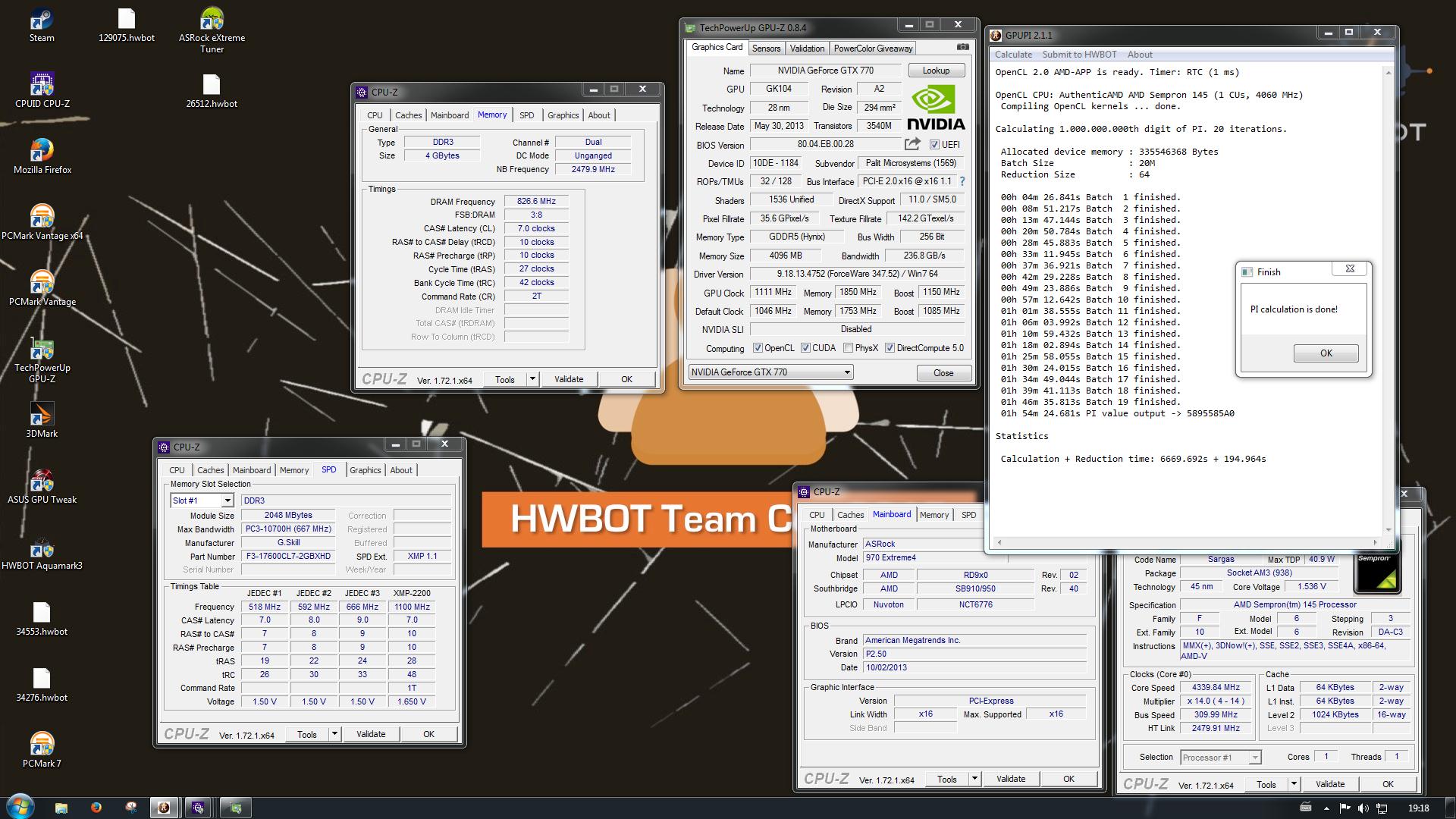Toggle OpenCL computing checkbox
Viewport: 1456px width, 819px height.
(758, 348)
